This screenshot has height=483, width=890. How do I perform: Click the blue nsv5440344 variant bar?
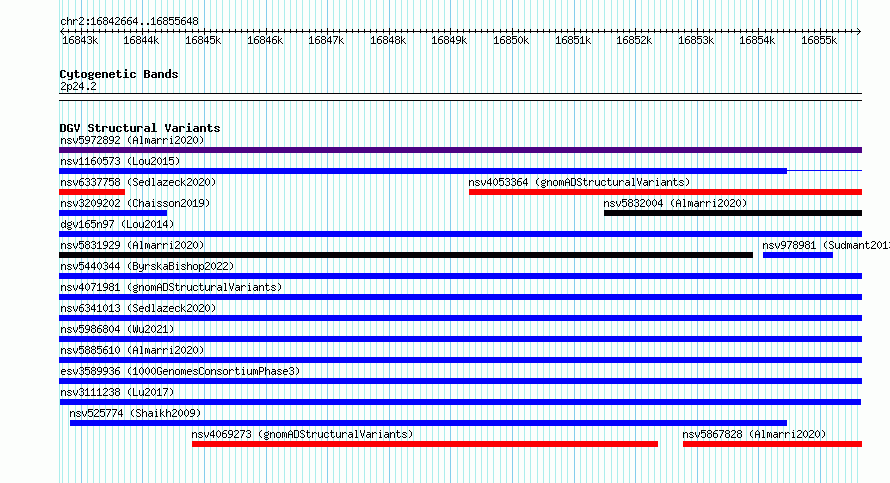pos(460,276)
